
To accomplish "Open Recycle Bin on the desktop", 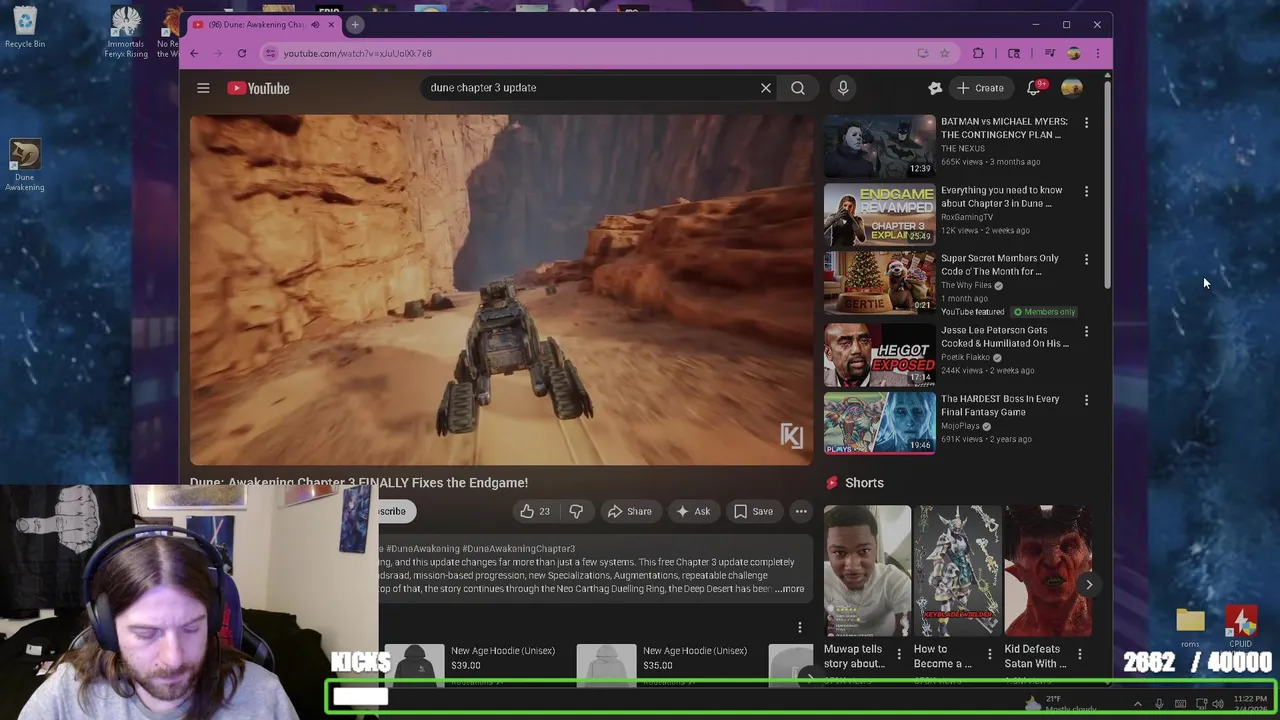I will [x=25, y=27].
